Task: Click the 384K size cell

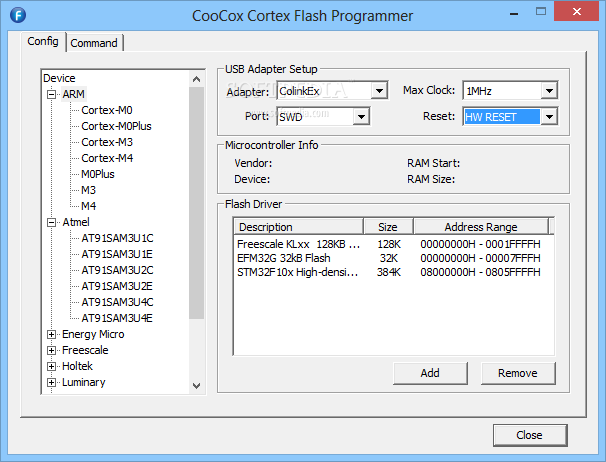Action: click(x=389, y=272)
